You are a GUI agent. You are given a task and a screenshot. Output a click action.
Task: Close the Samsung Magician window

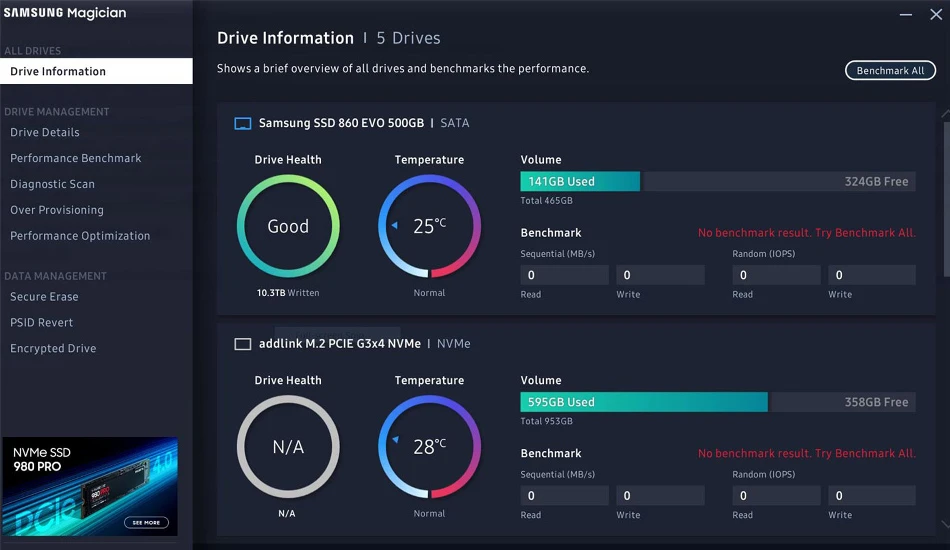click(x=936, y=15)
